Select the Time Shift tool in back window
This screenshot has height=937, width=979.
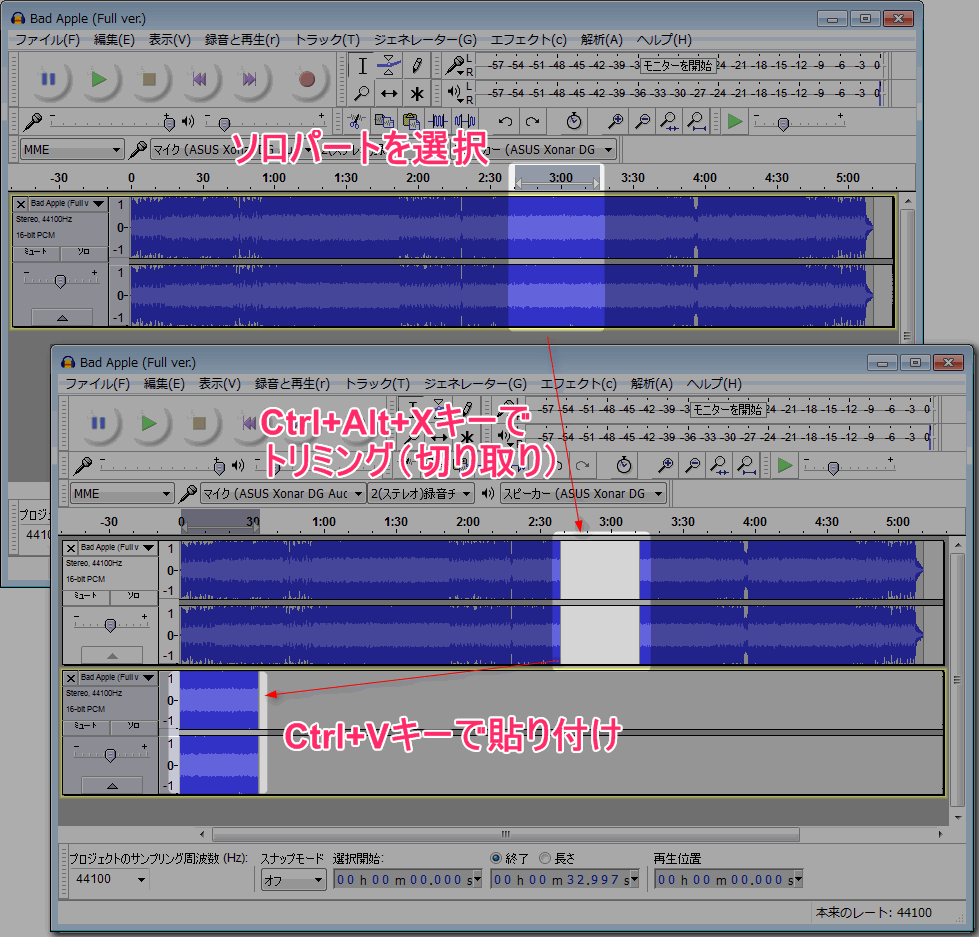click(x=389, y=94)
